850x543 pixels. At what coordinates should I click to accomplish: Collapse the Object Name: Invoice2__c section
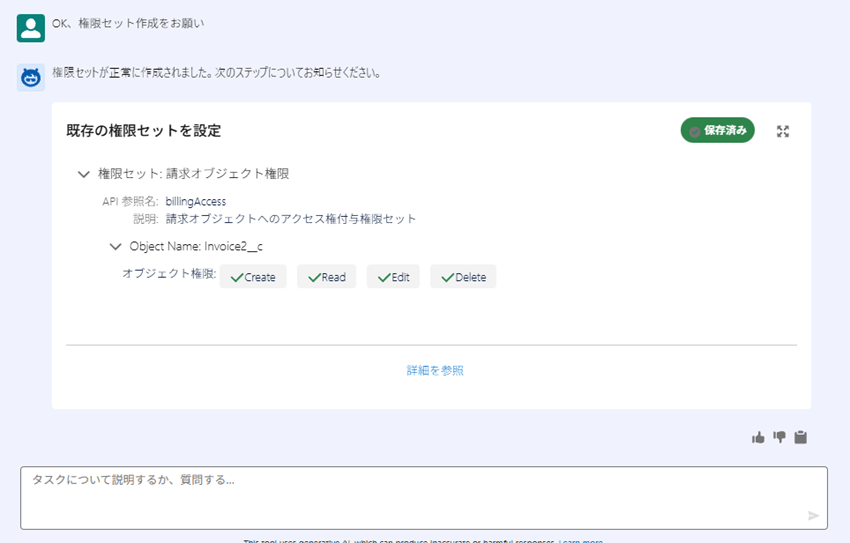[115, 246]
